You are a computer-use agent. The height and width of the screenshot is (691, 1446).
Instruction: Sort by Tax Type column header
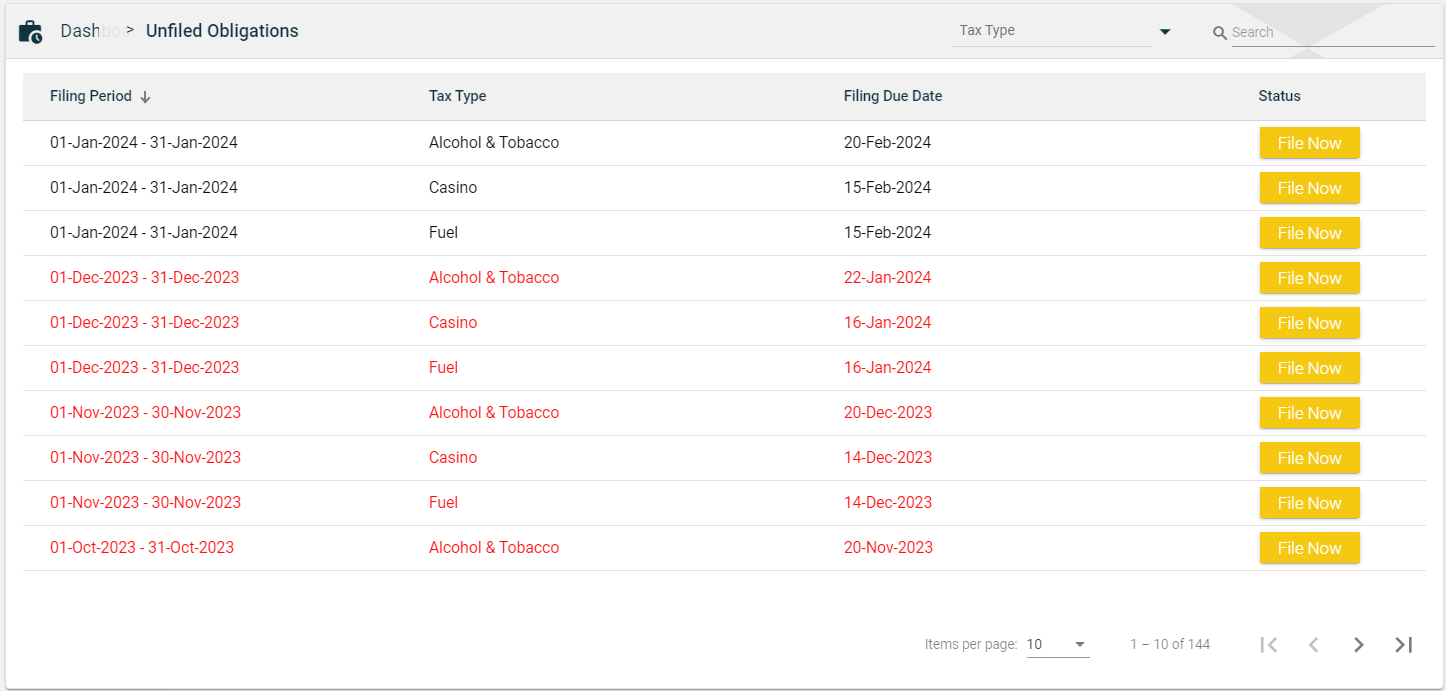[x=457, y=96]
